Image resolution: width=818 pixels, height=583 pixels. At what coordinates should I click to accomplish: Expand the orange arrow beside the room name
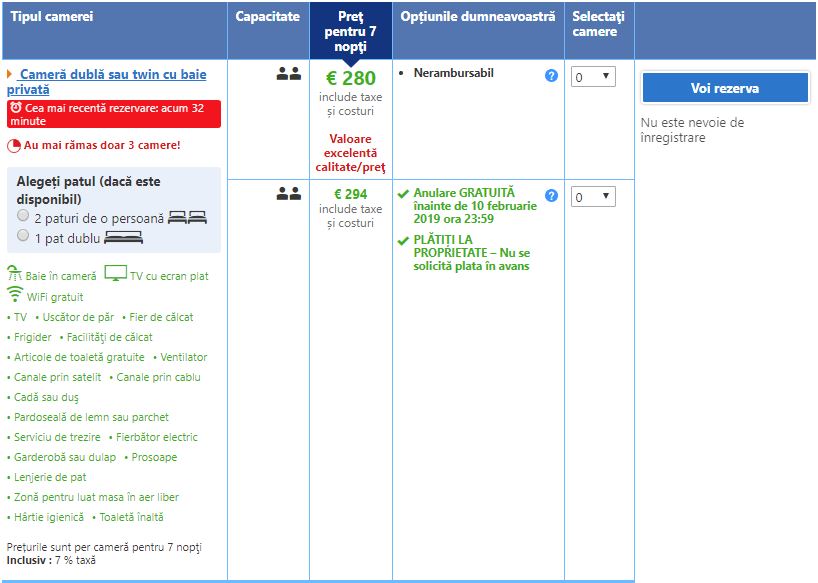10,75
